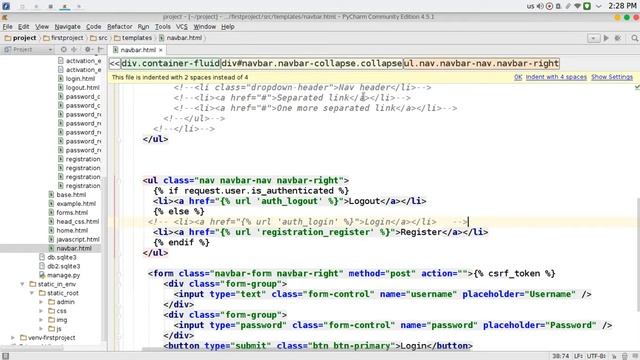
Task: Click 'firstproject' breadcrumb folder
Action: [x=63, y=38]
